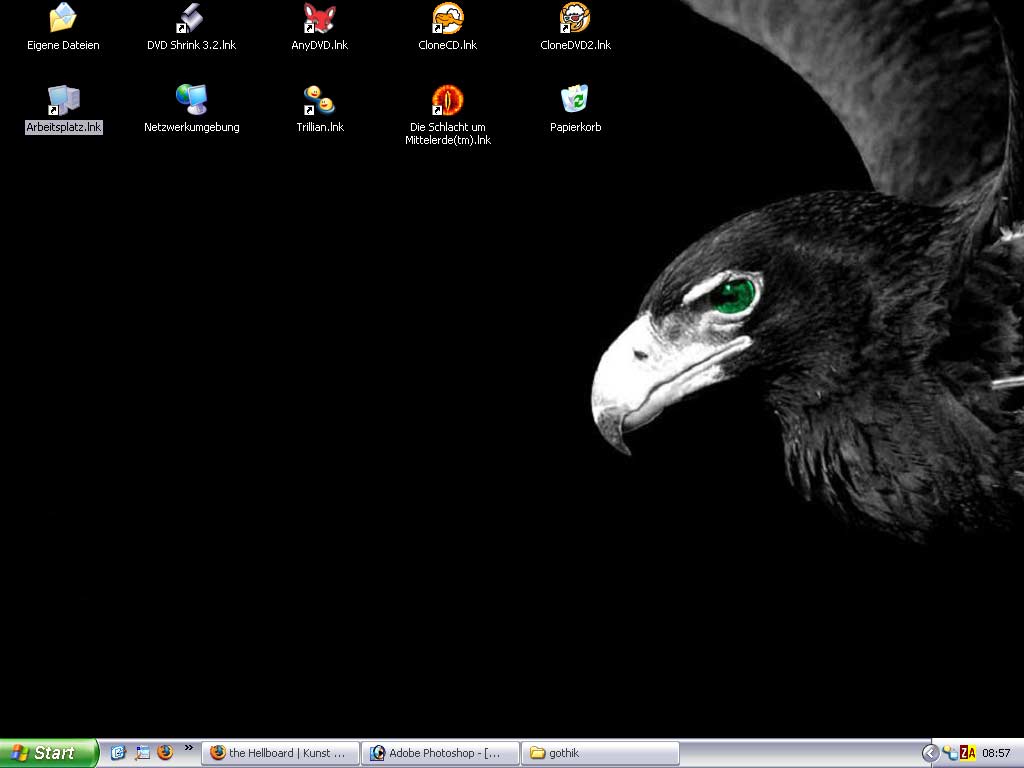Select the AnyDVD fox icon
The image size is (1024, 768).
point(319,18)
